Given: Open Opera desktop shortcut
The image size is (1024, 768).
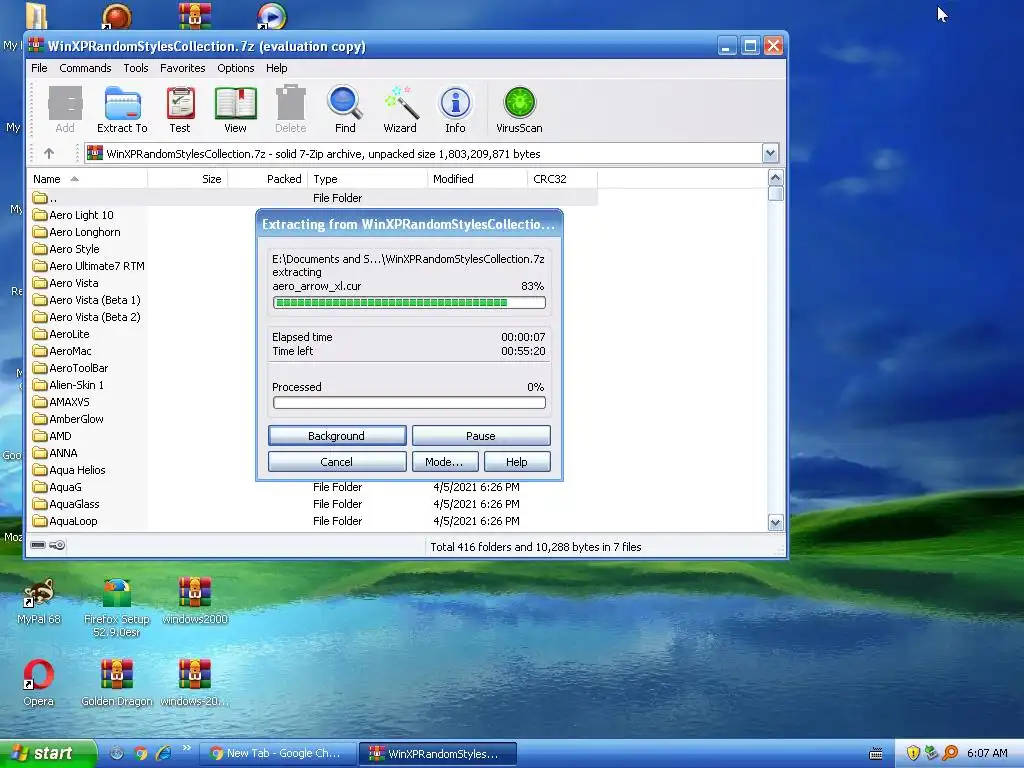Looking at the screenshot, I should (39, 682).
